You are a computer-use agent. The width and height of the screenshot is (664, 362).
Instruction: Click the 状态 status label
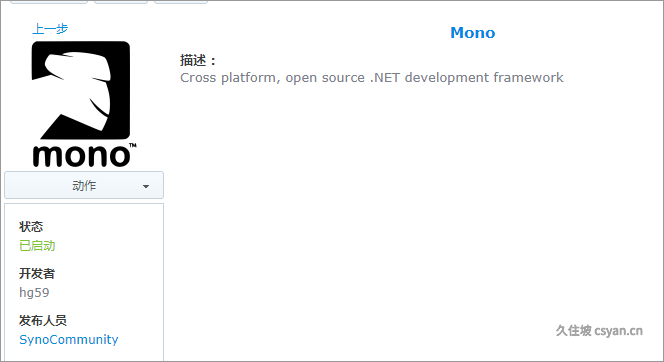[x=31, y=227]
